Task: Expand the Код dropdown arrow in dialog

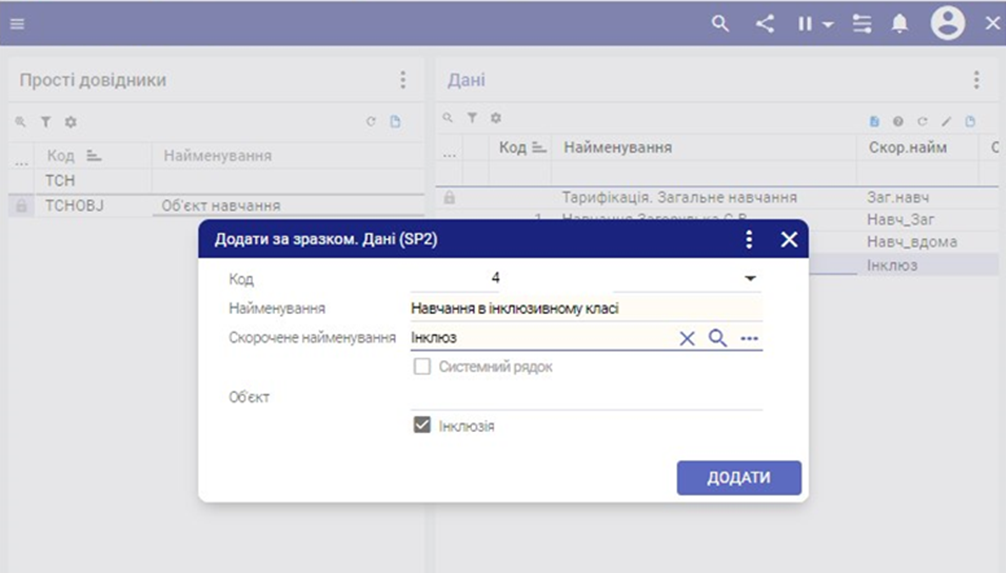Action: coord(750,279)
